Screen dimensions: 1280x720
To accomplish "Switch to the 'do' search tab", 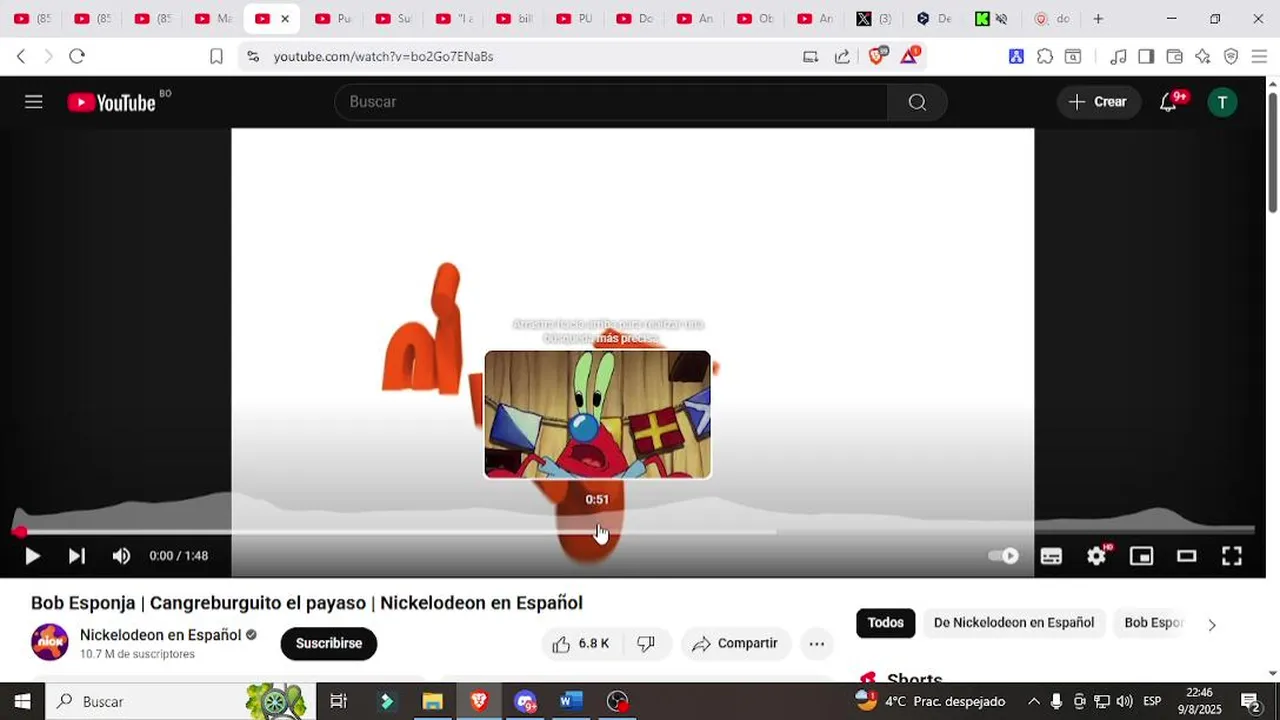I will [x=1052, y=19].
